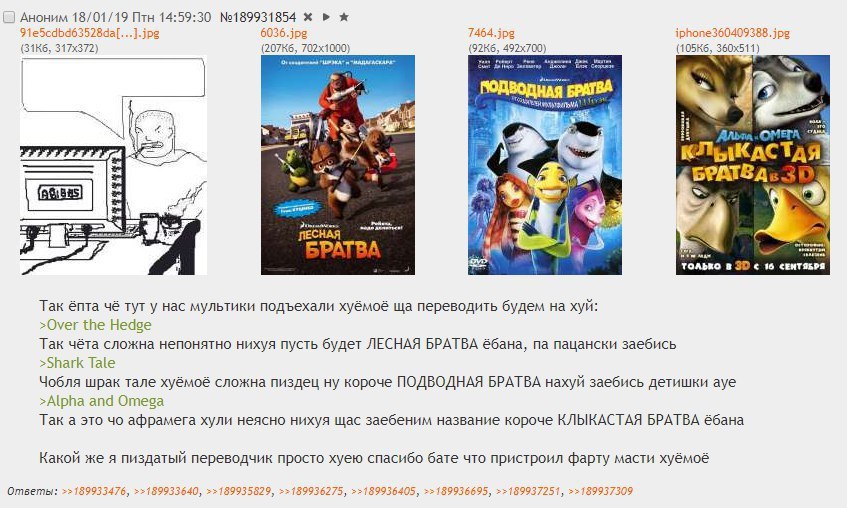Go to reply >>189935829
Image resolution: width=847 pixels, height=508 pixels.
click(x=239, y=491)
